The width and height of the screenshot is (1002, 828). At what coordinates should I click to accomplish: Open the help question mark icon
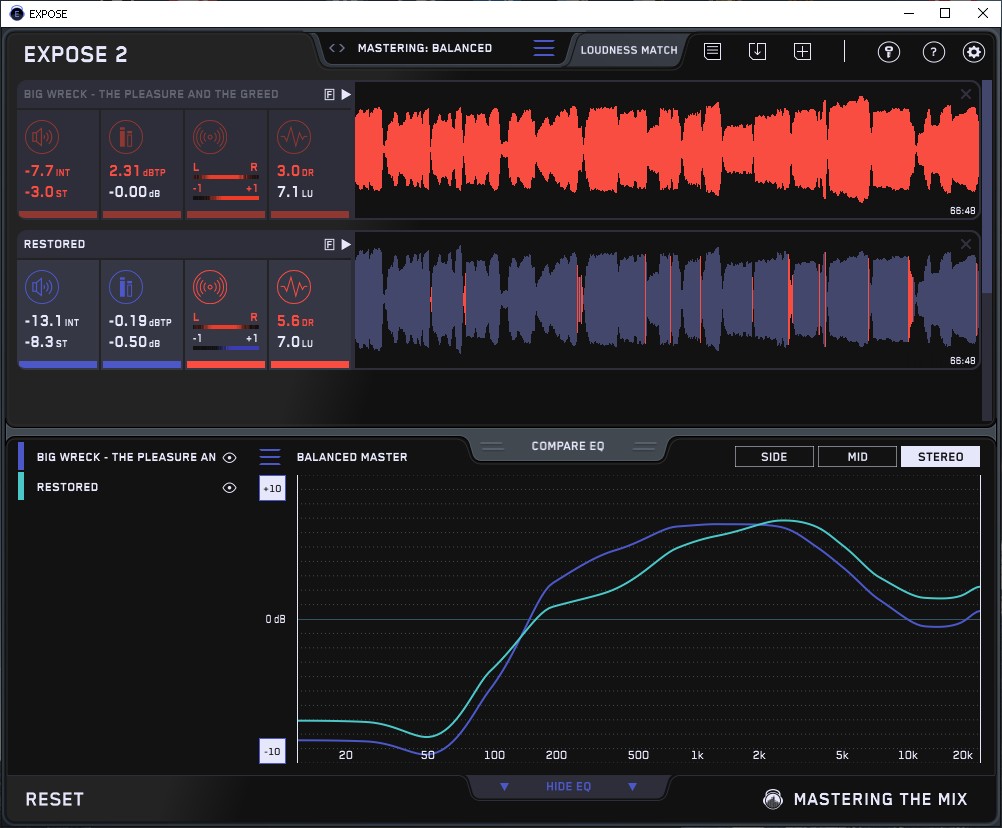point(933,52)
